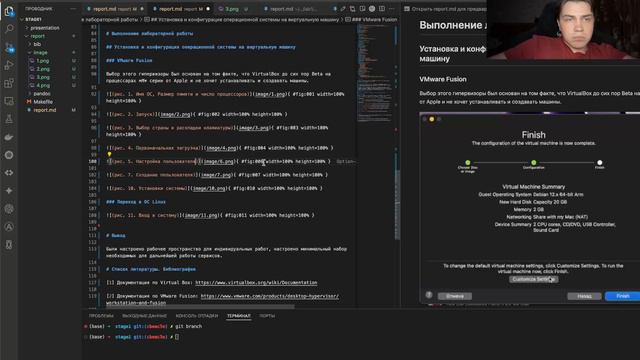Open the Testing flask view
The image size is (640, 360).
(x=9, y=119)
